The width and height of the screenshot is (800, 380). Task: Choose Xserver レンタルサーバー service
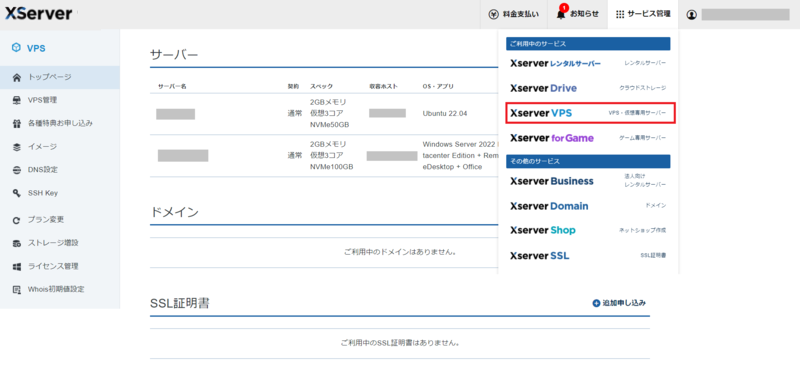coord(588,63)
